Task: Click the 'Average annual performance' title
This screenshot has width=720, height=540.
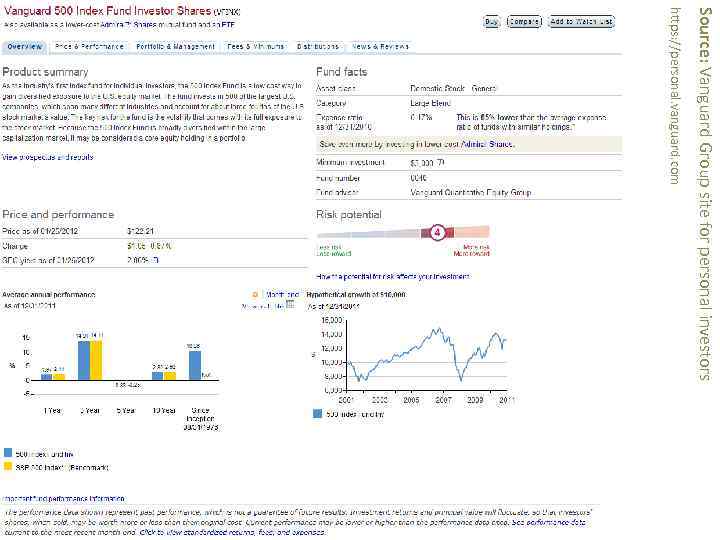Action: point(49,294)
